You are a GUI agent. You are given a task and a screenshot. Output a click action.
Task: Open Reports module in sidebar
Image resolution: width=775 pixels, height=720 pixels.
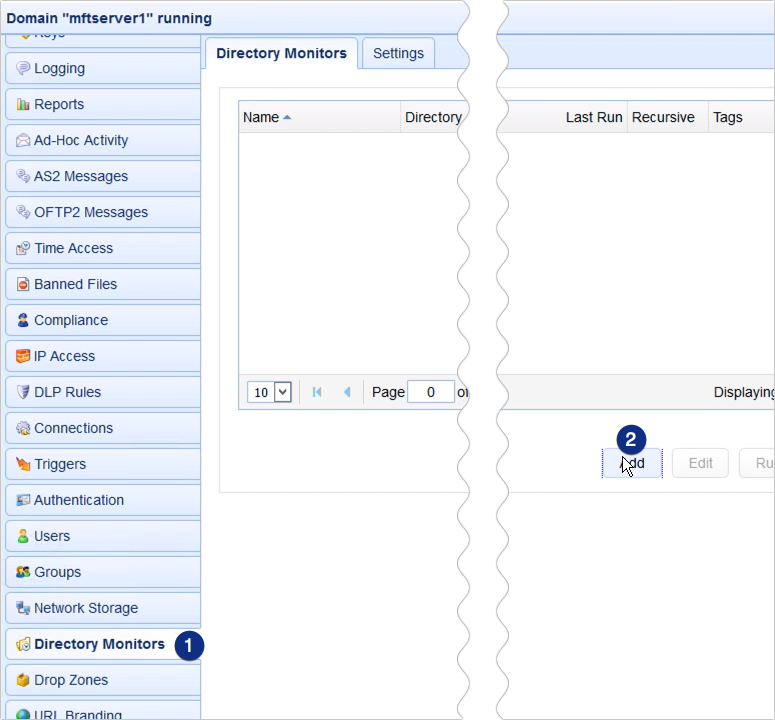point(103,104)
